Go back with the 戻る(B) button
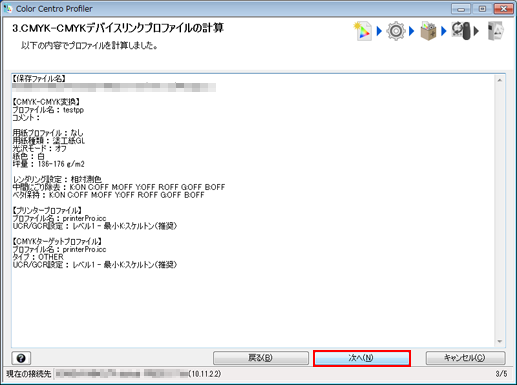517x385 pixels. 261,358
